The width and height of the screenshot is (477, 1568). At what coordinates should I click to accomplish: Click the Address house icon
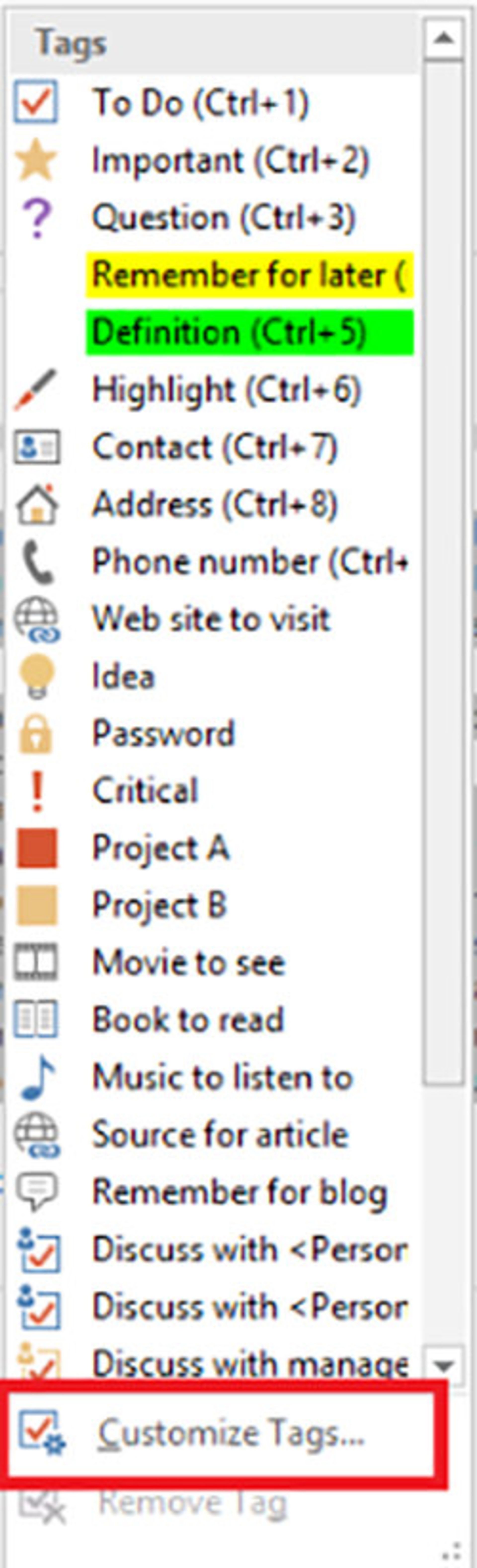(36, 505)
